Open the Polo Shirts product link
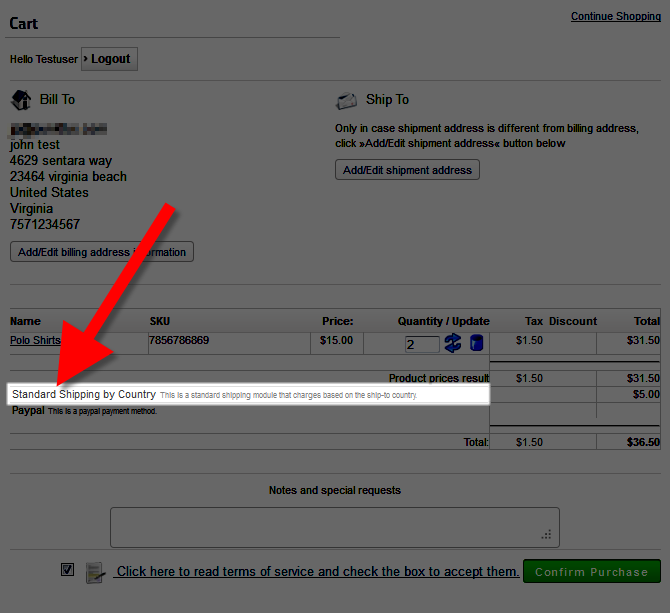Screen dimensions: 670x613 35,340
